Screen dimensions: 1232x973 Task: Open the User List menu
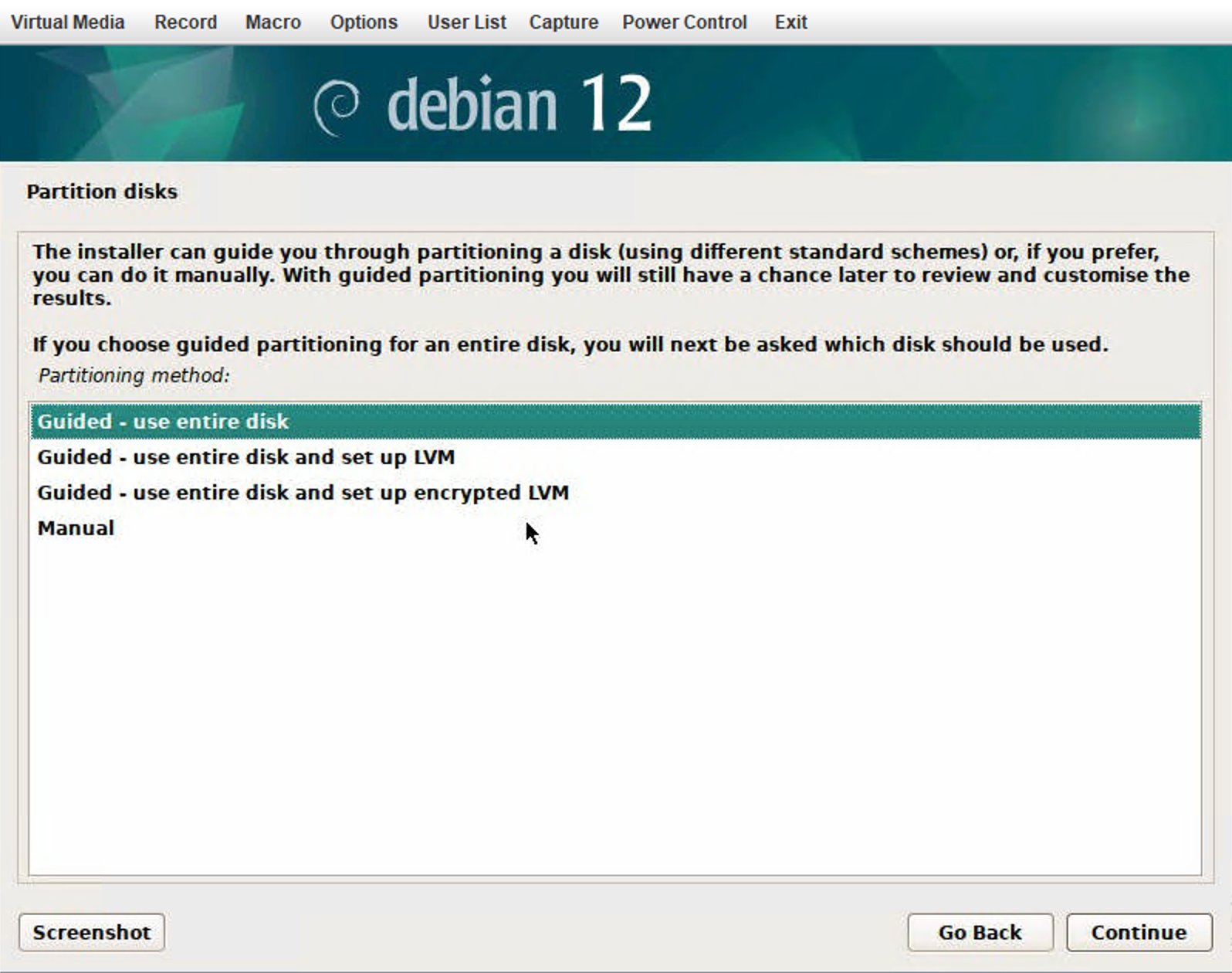point(466,22)
